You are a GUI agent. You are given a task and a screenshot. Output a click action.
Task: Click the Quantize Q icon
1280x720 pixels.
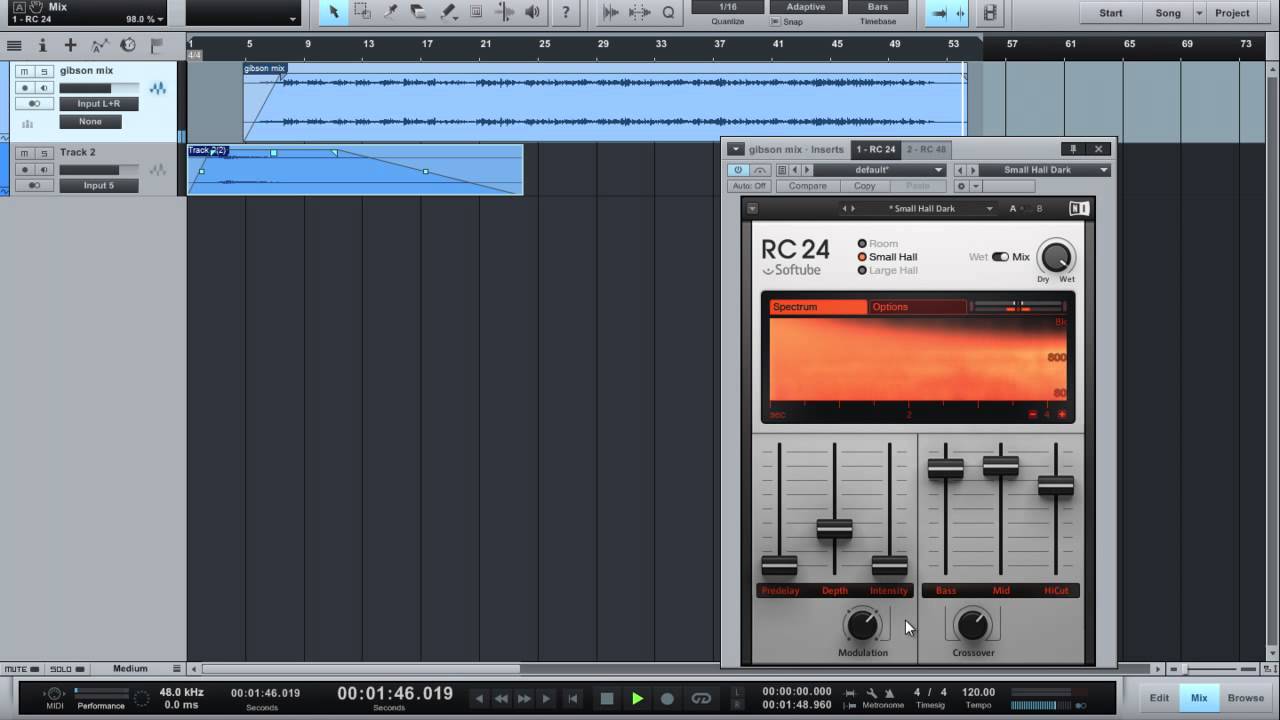pos(668,12)
